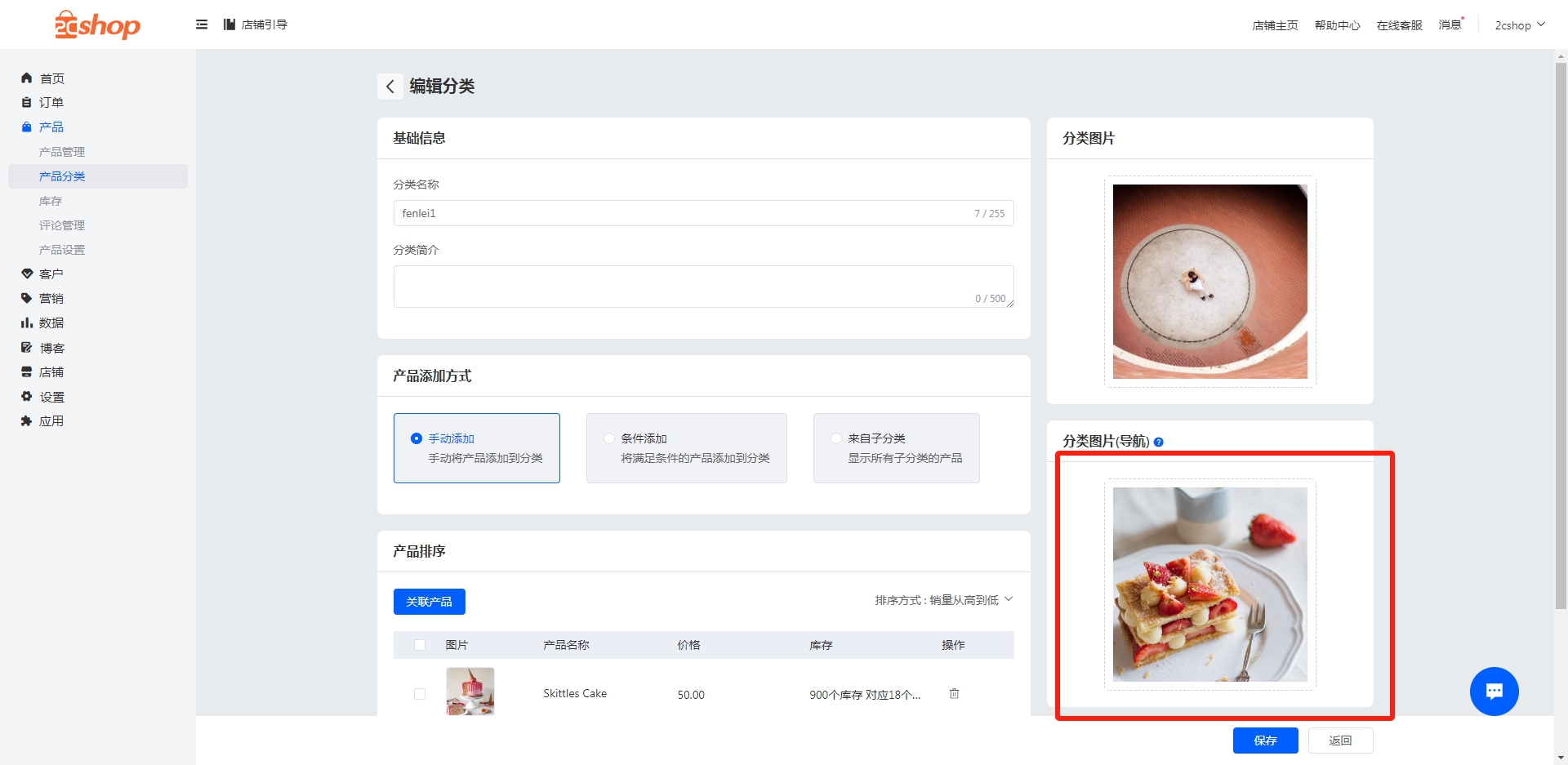Image resolution: width=1568 pixels, height=765 pixels.
Task: Click the orders clipboard icon
Action: pos(26,102)
